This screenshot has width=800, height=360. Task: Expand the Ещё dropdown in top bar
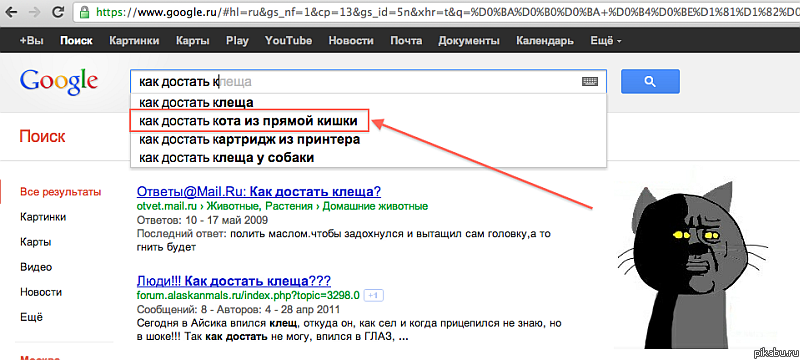606,41
